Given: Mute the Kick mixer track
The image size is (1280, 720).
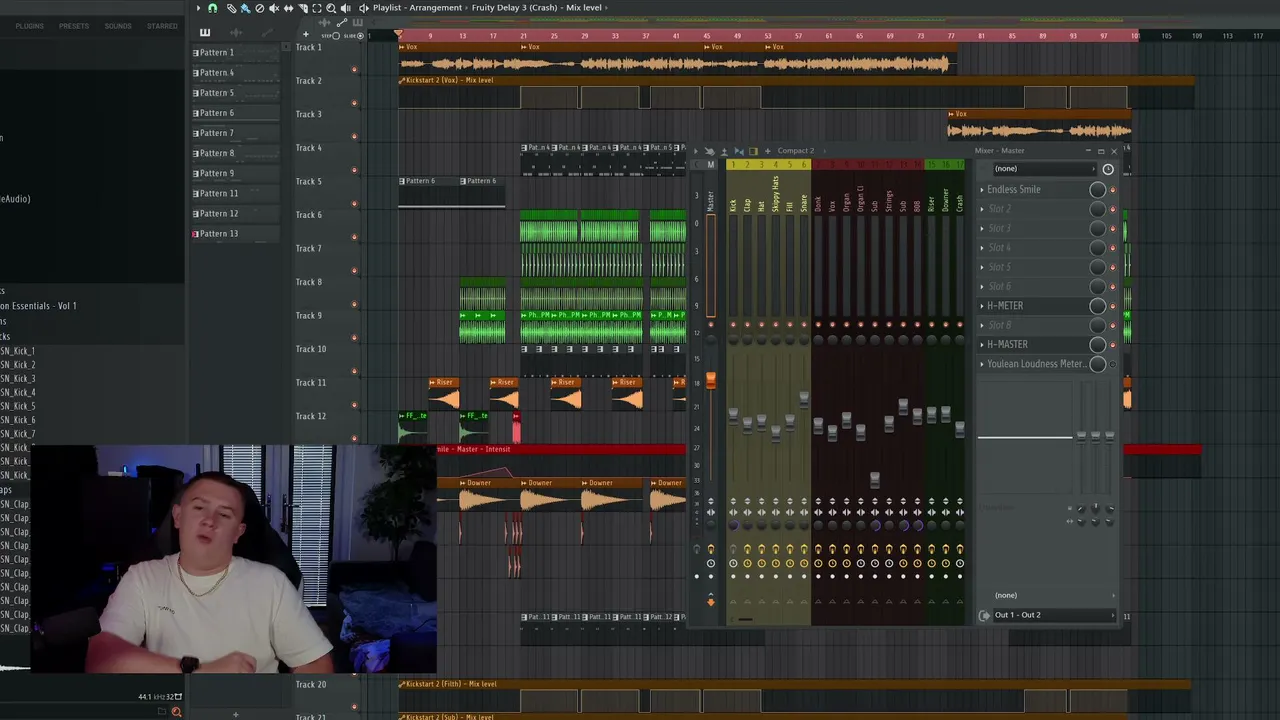Looking at the screenshot, I should (x=733, y=325).
